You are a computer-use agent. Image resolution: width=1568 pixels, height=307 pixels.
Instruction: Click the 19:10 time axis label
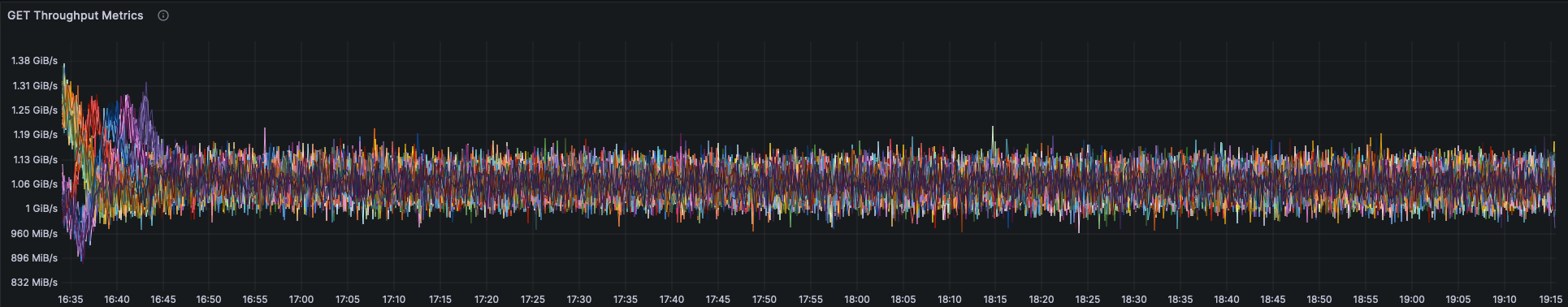tap(1505, 300)
